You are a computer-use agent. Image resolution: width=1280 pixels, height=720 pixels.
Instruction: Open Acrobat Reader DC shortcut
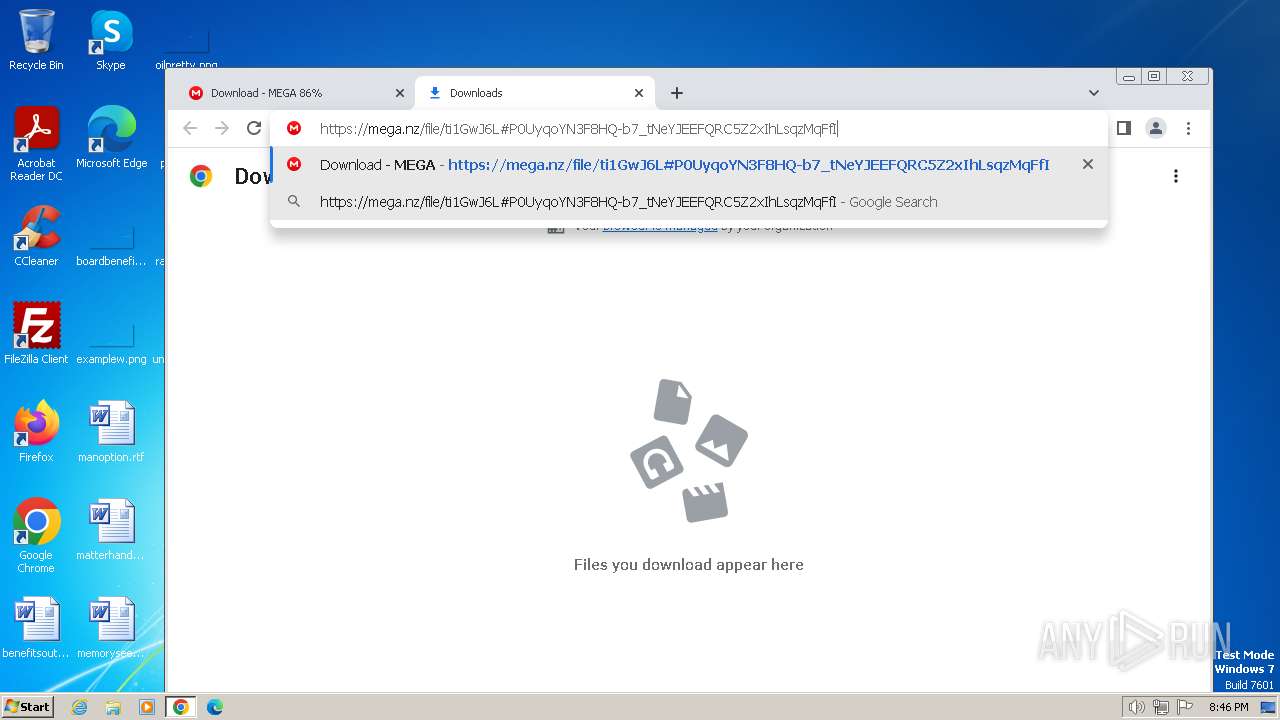pyautogui.click(x=36, y=144)
